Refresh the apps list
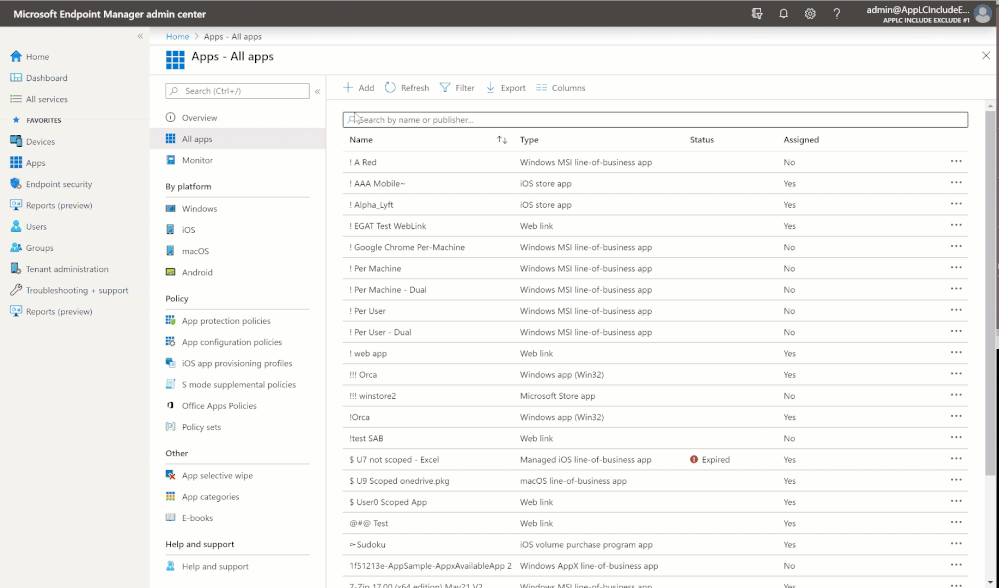Image resolution: width=999 pixels, height=588 pixels. 407,88
